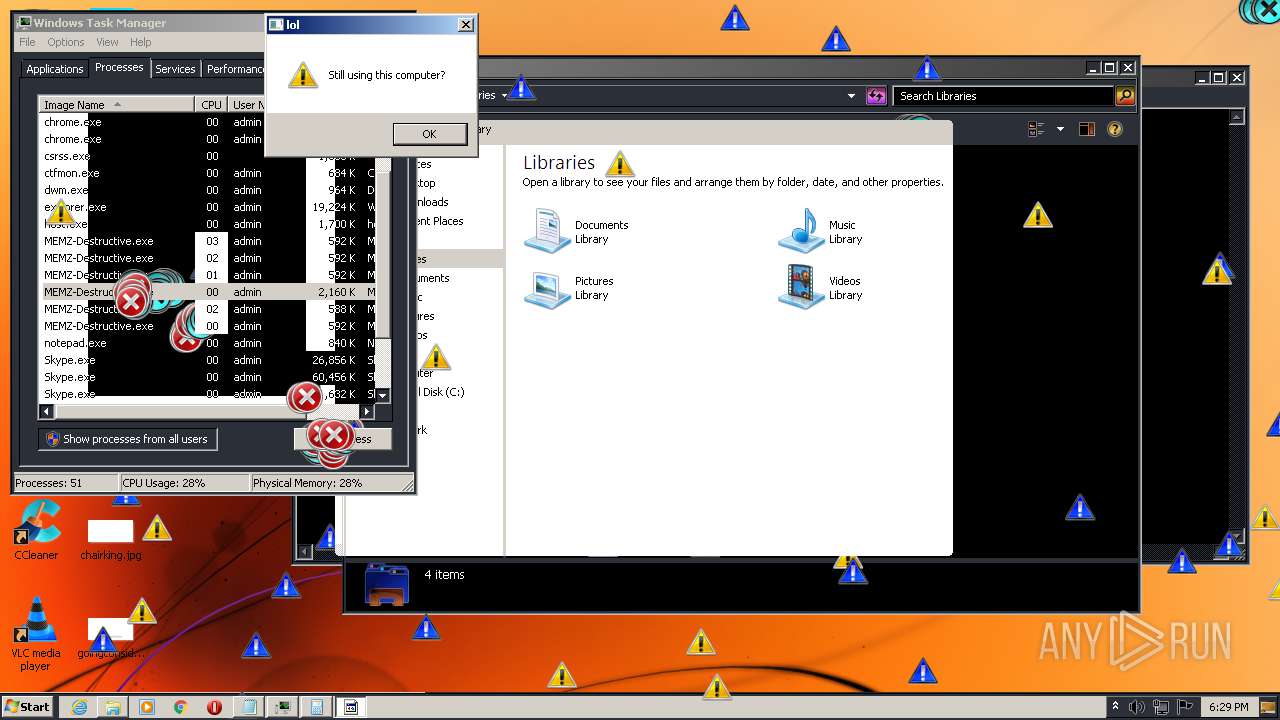The height and width of the screenshot is (720, 1280).
Task: Select MEMZ process using 2,160 K
Action: click(207, 292)
